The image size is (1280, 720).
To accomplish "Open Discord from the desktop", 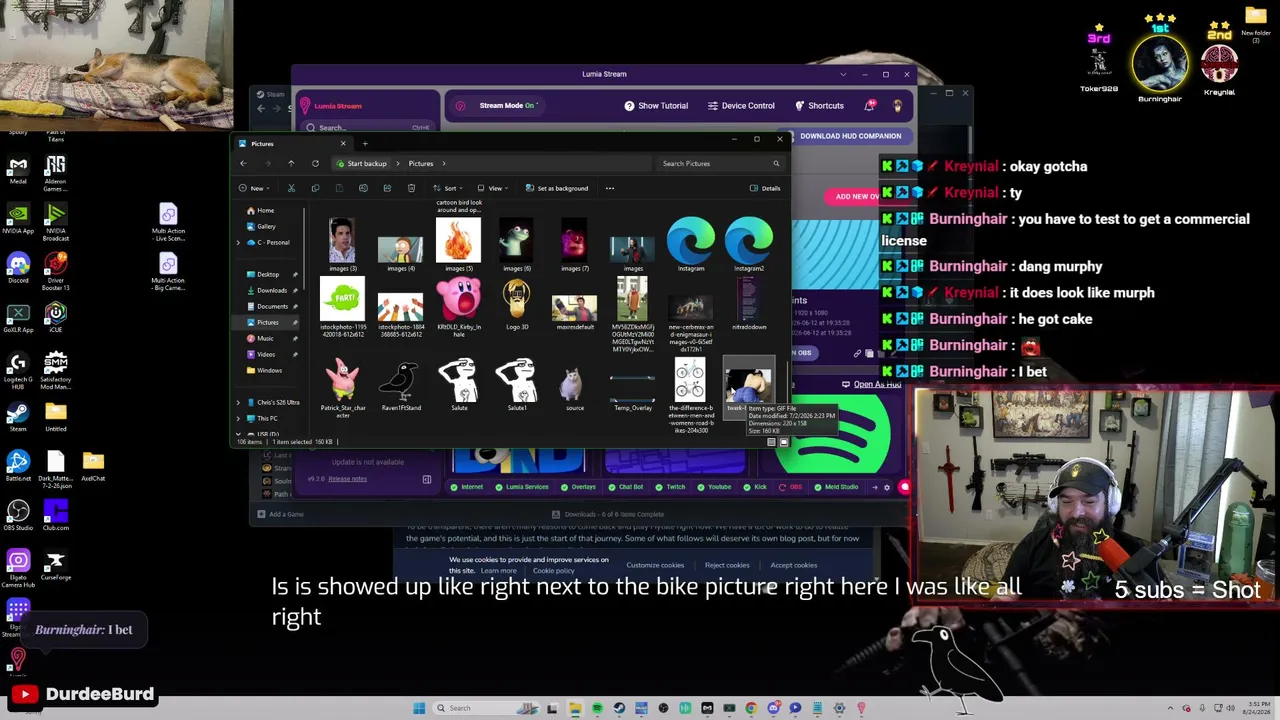I will pos(17,268).
